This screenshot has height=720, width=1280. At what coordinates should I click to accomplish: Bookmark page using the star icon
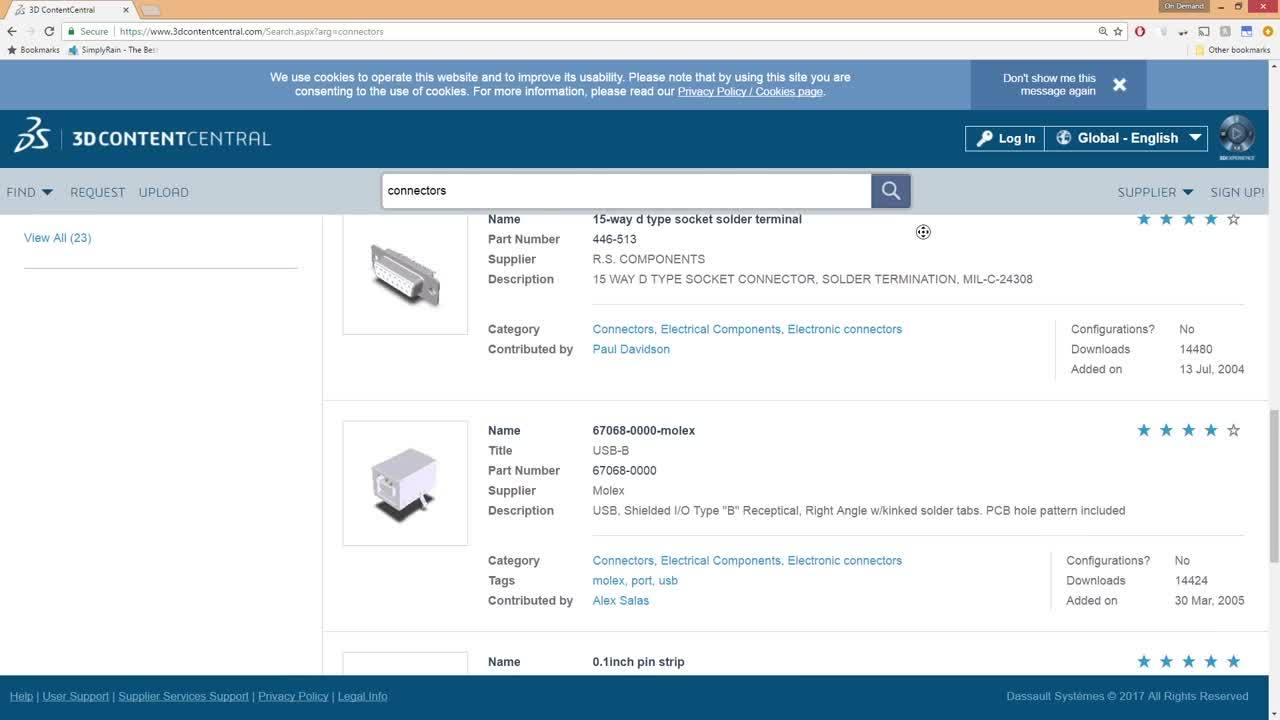1118,31
